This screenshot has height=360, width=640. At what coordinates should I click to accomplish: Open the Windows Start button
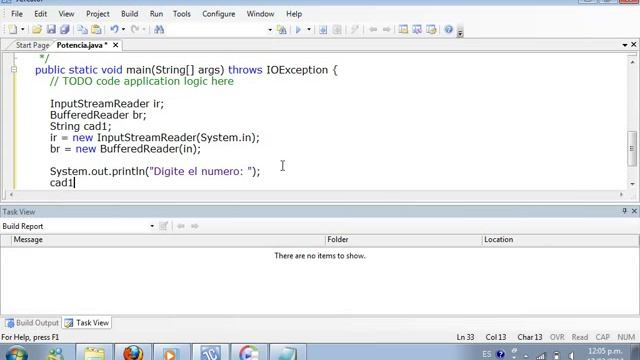click(x=16, y=353)
